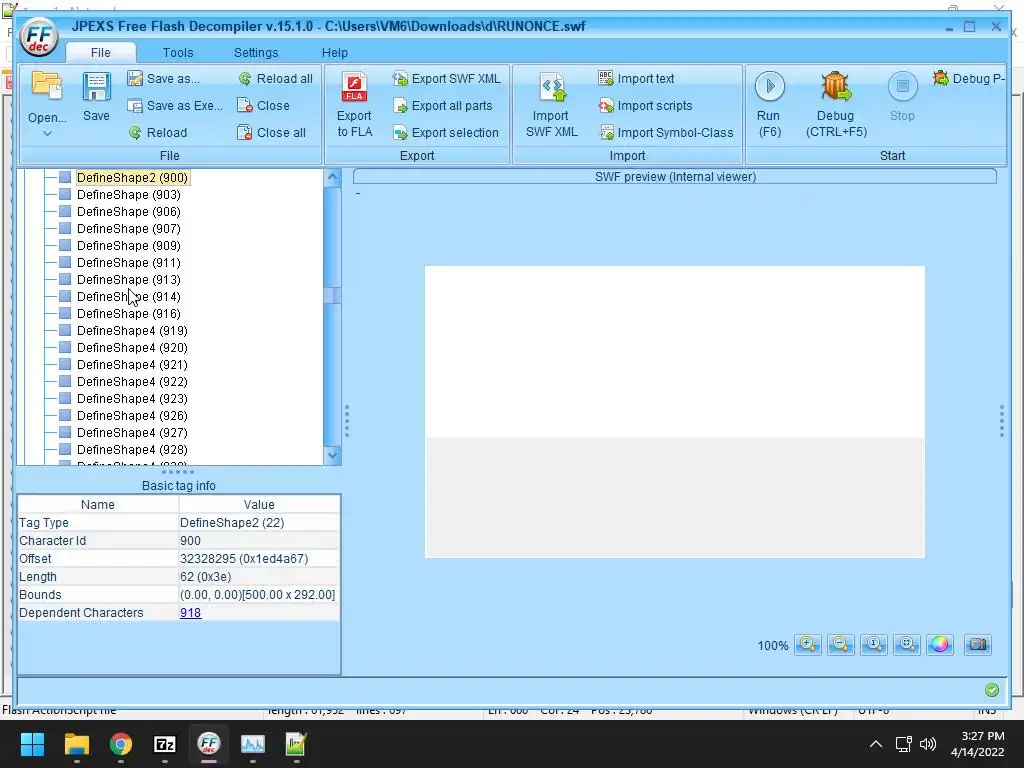Run the SWF with the Run (F6) button
1024x768 pixels.
tap(769, 104)
